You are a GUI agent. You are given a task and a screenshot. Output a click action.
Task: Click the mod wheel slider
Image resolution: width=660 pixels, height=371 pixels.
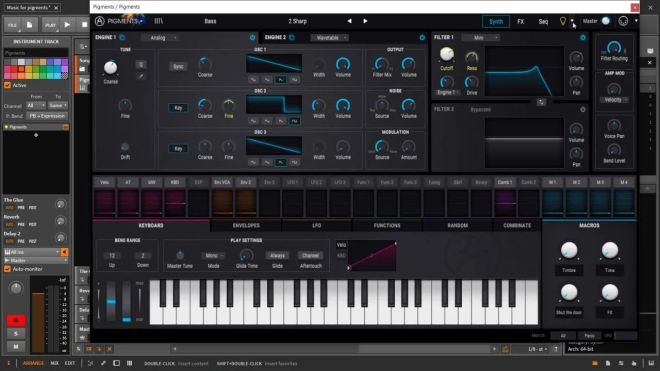pos(126,302)
